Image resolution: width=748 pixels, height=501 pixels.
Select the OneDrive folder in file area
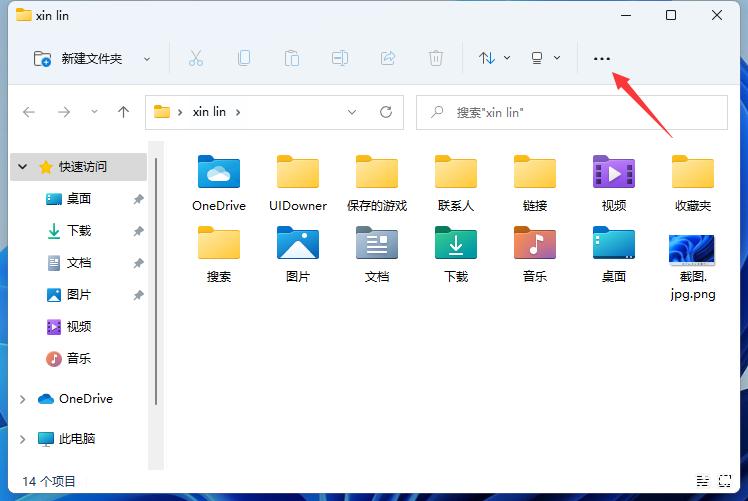coord(219,184)
